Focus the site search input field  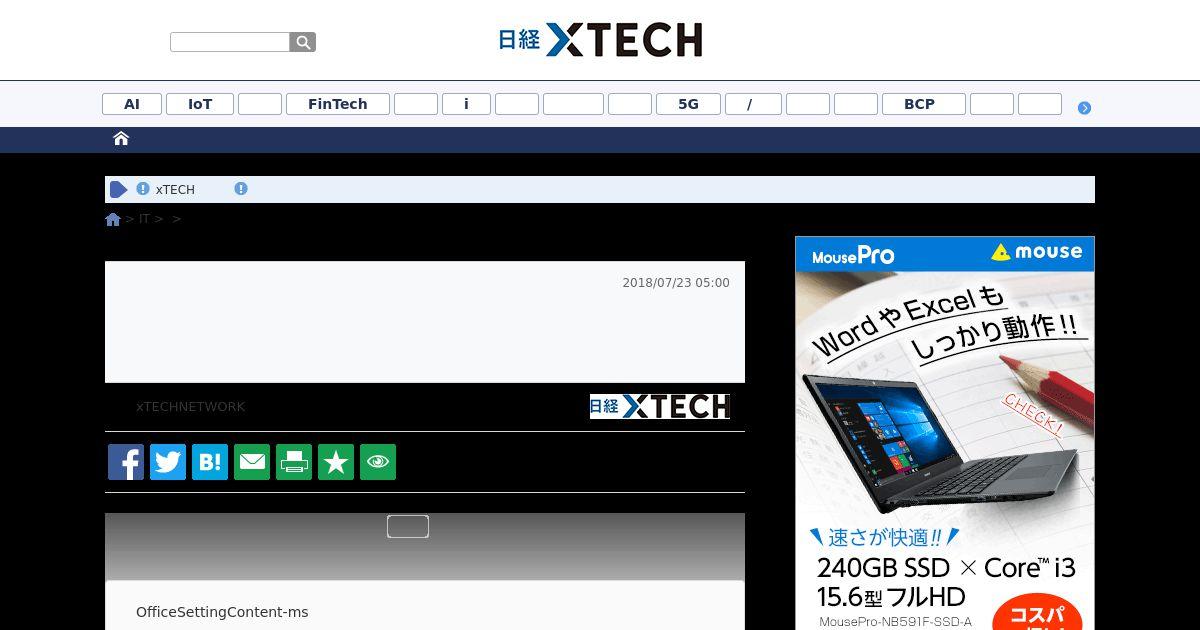point(230,42)
